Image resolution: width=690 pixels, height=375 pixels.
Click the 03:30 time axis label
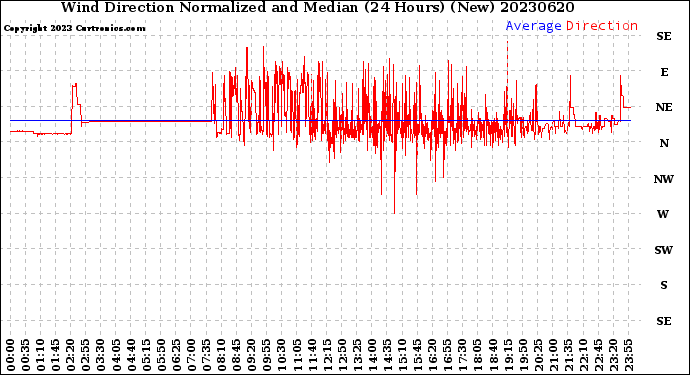click(x=101, y=355)
